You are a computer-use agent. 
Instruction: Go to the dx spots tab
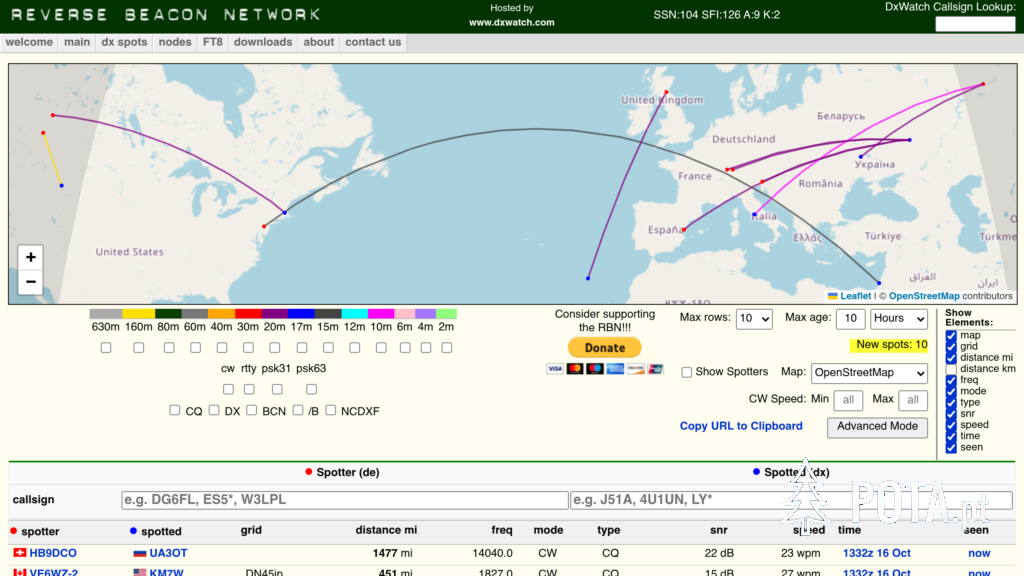pos(124,42)
